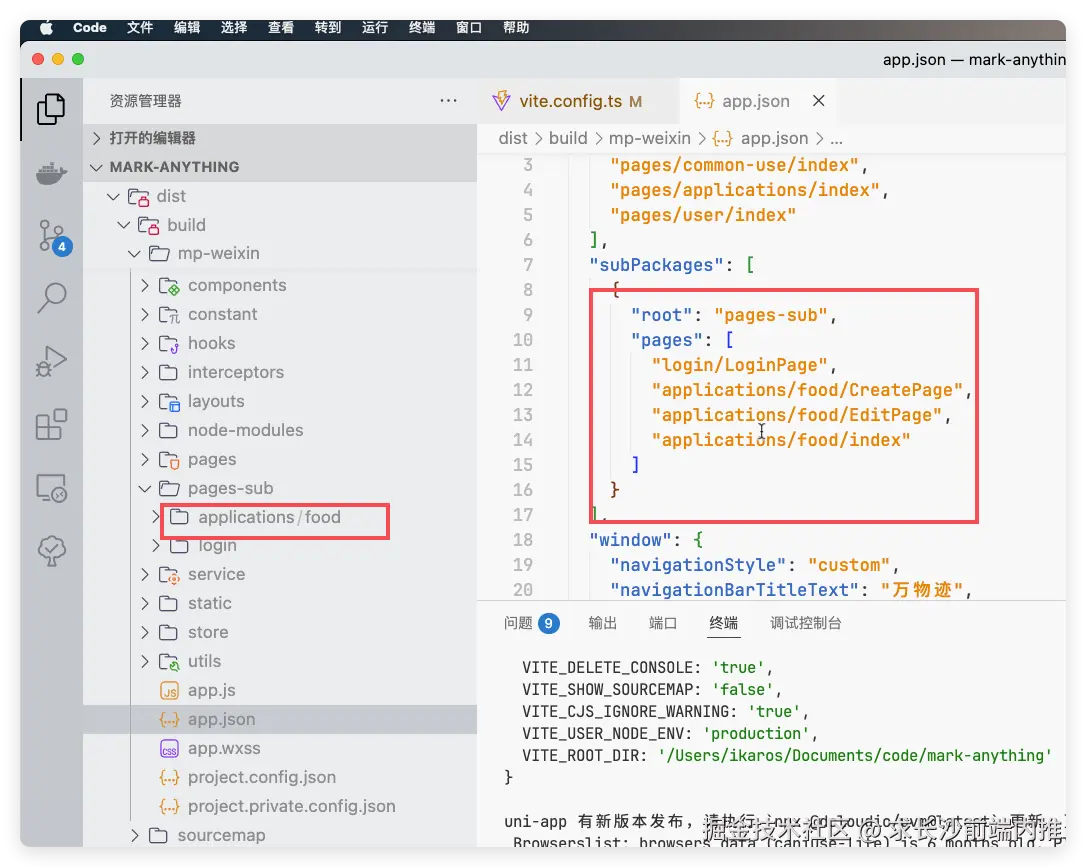
Task: Switch to the 输出 panel tab
Action: [x=603, y=623]
